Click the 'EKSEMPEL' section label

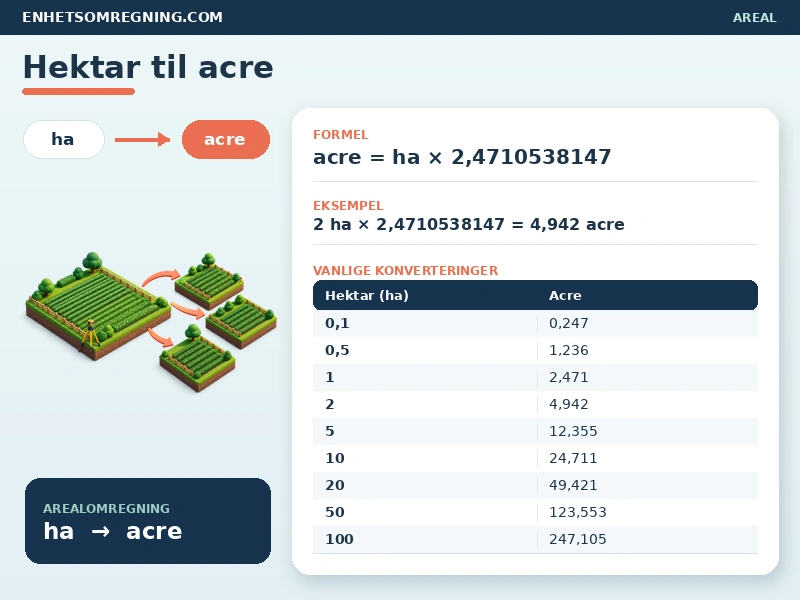point(348,206)
